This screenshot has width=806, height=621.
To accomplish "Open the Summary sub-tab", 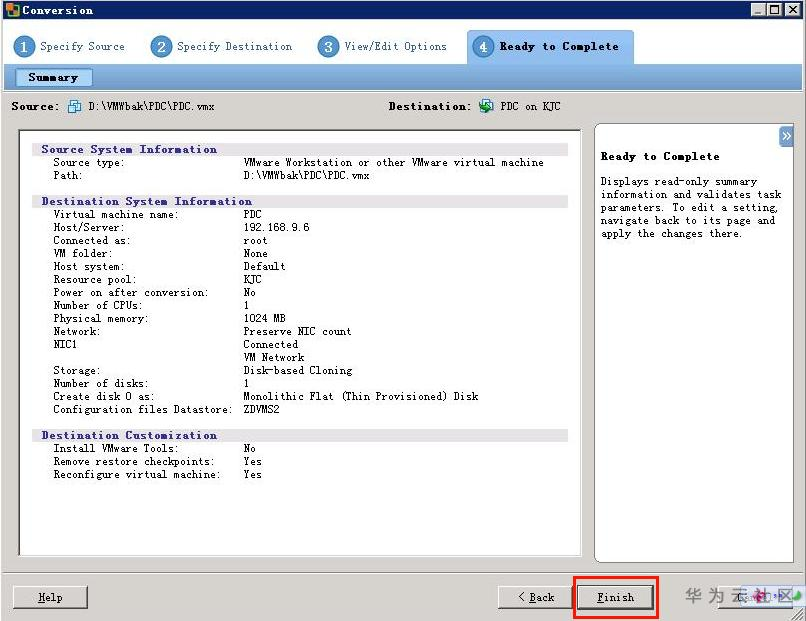I will (x=53, y=78).
